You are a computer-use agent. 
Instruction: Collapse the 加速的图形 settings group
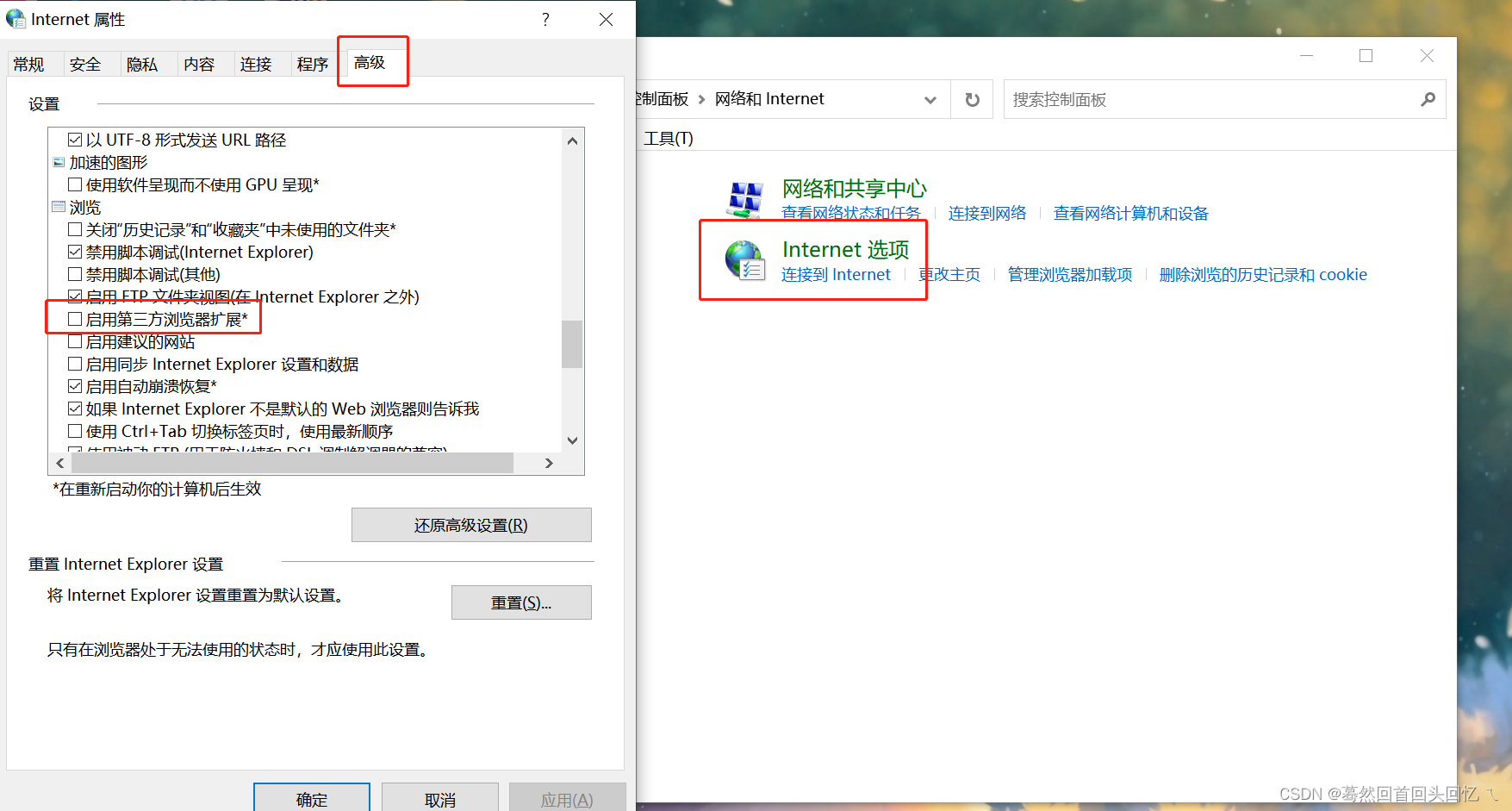tap(59, 162)
